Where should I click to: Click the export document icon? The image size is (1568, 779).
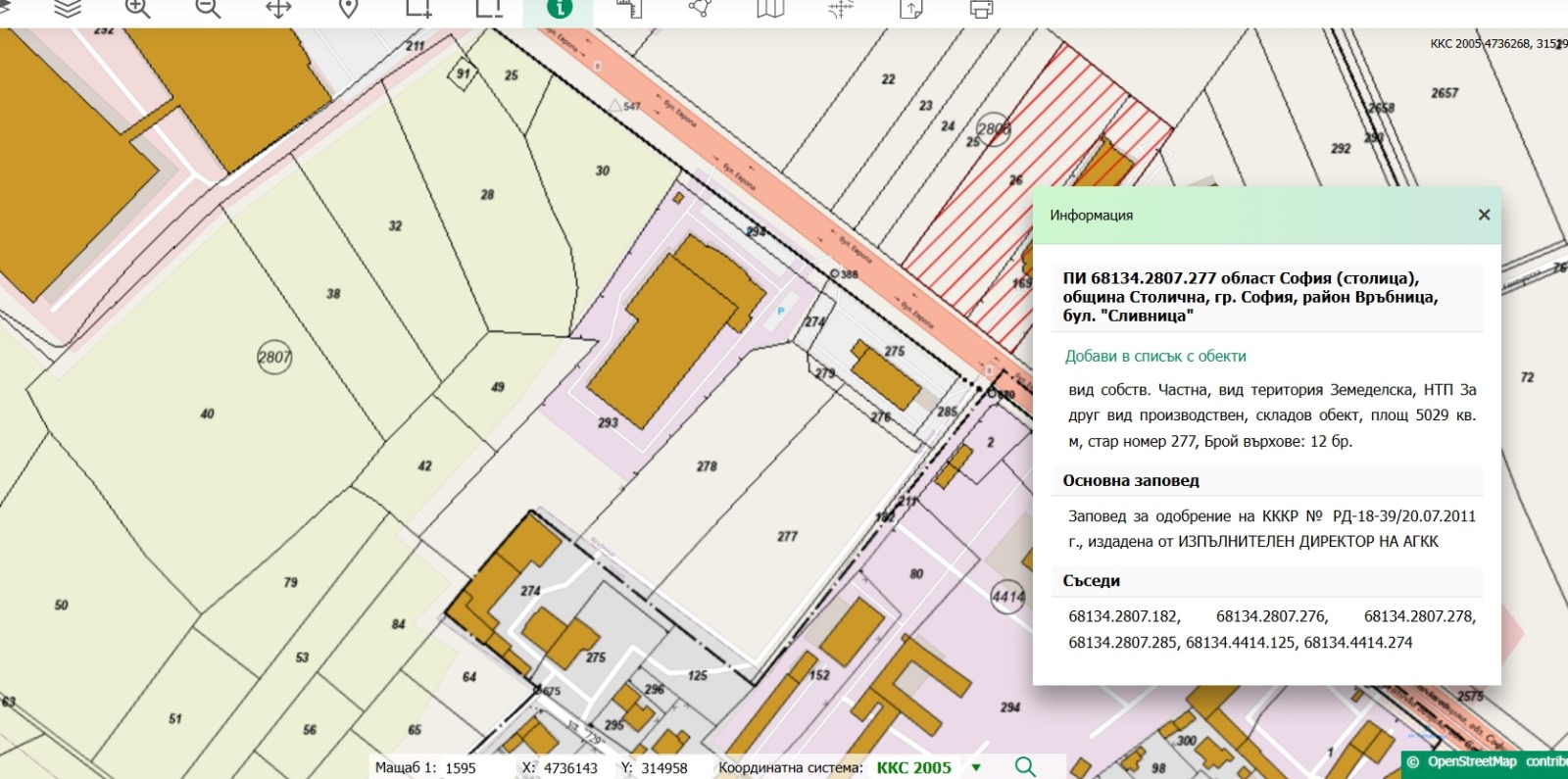pyautogui.click(x=910, y=9)
